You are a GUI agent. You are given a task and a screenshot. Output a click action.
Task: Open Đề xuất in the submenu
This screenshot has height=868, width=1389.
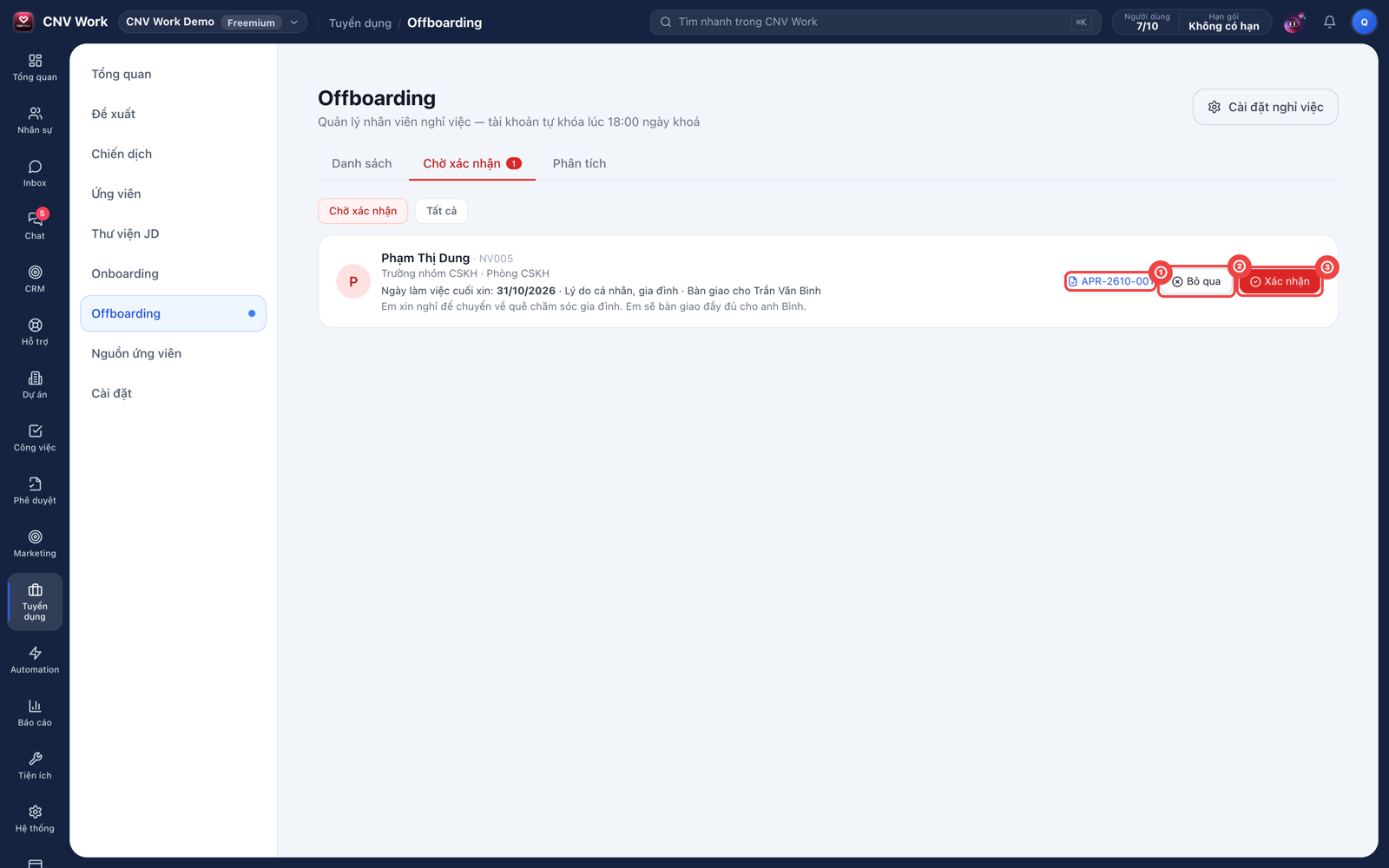[x=173, y=114]
